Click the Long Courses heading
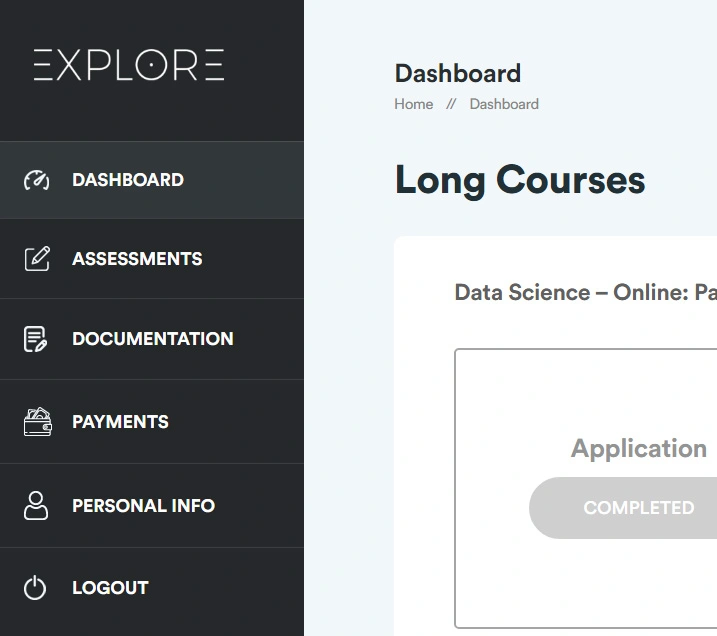 pos(520,181)
